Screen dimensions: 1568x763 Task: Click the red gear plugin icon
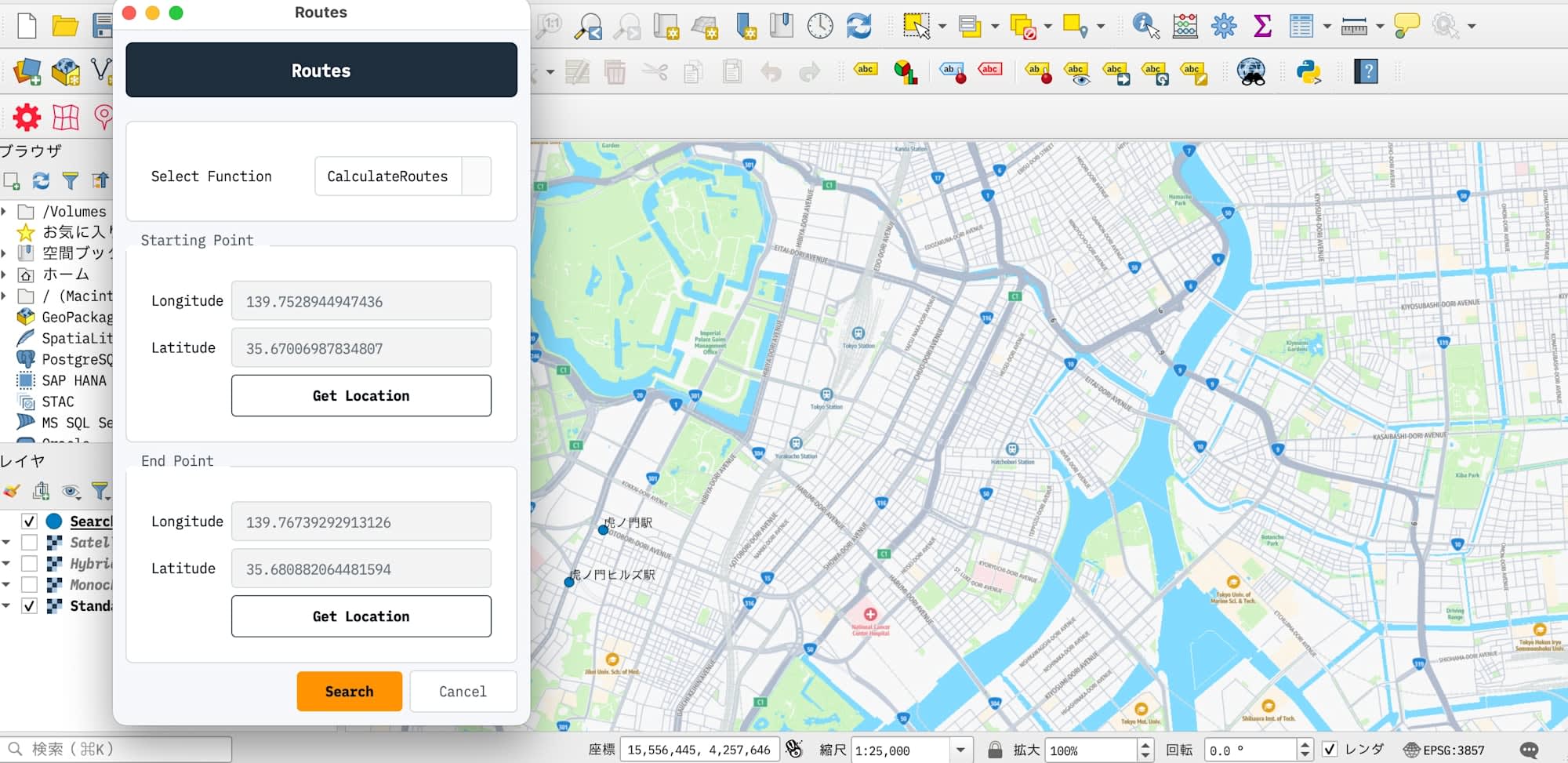(27, 118)
